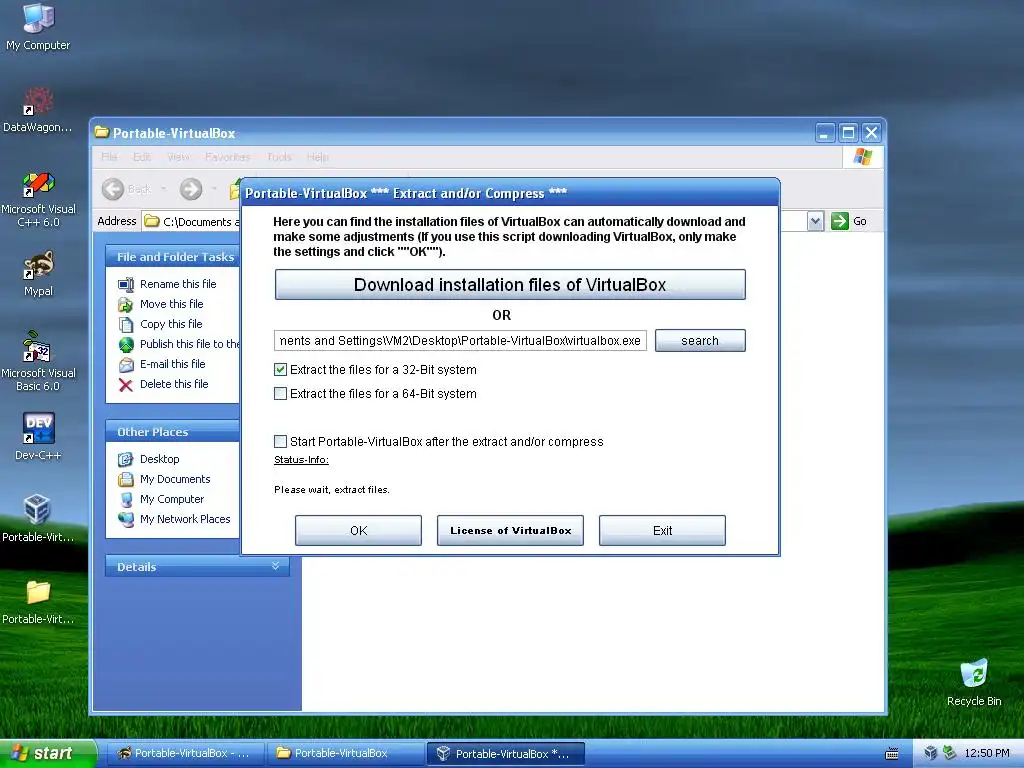Screen dimensions: 1024x768
Task: Open the Address bar dropdown arrow
Action: click(x=815, y=221)
